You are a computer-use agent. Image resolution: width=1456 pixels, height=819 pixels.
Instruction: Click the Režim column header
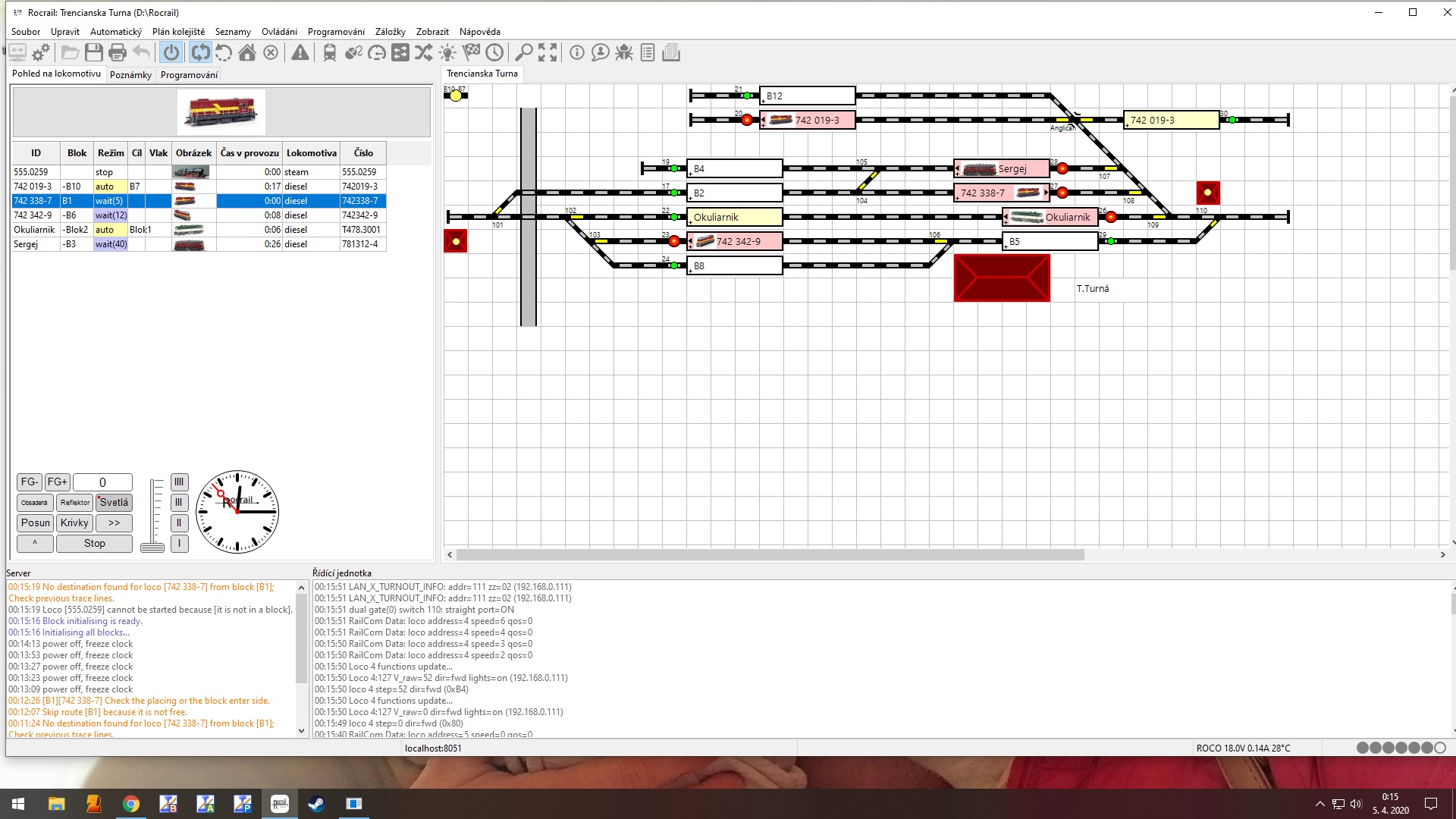[x=111, y=152]
